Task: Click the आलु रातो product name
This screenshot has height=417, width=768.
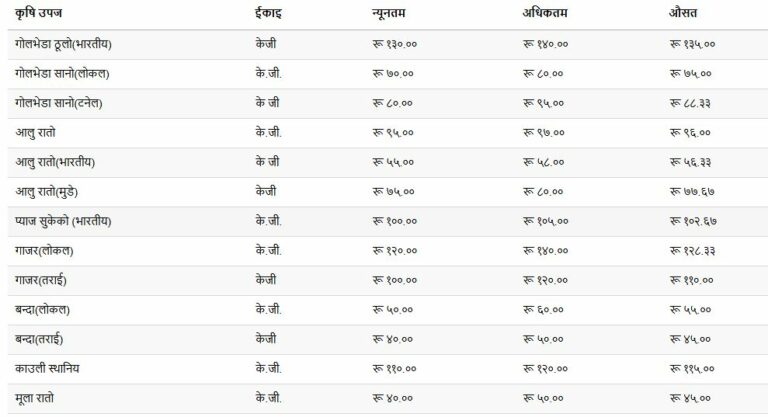Action: pos(35,133)
